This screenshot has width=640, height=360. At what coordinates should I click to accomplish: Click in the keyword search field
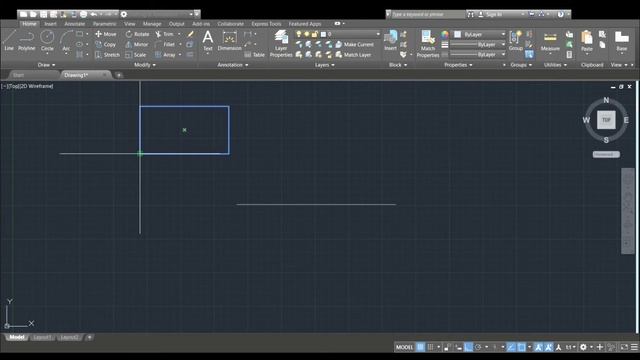pos(428,14)
